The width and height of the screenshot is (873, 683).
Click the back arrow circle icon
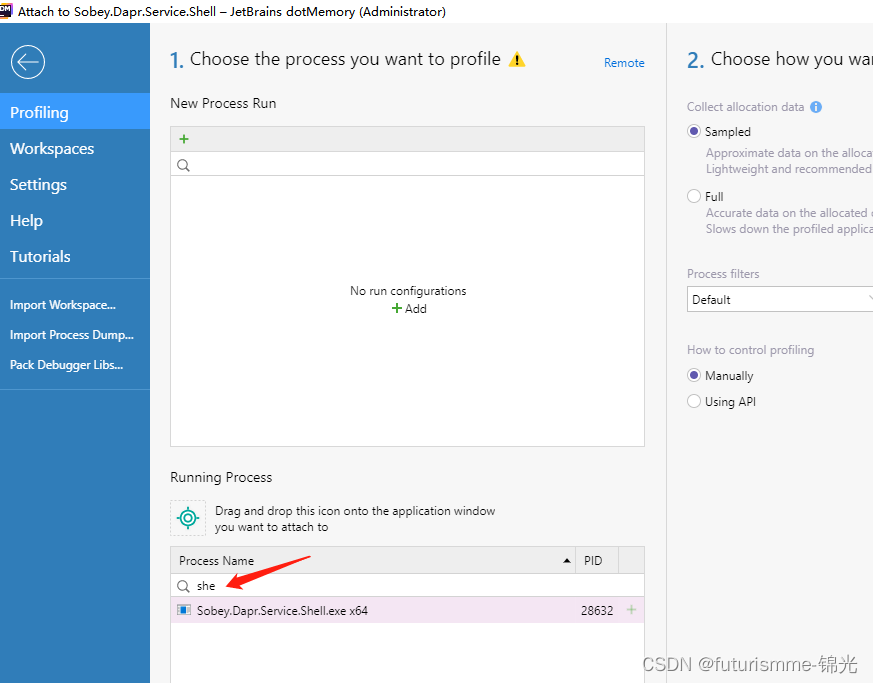click(28, 62)
